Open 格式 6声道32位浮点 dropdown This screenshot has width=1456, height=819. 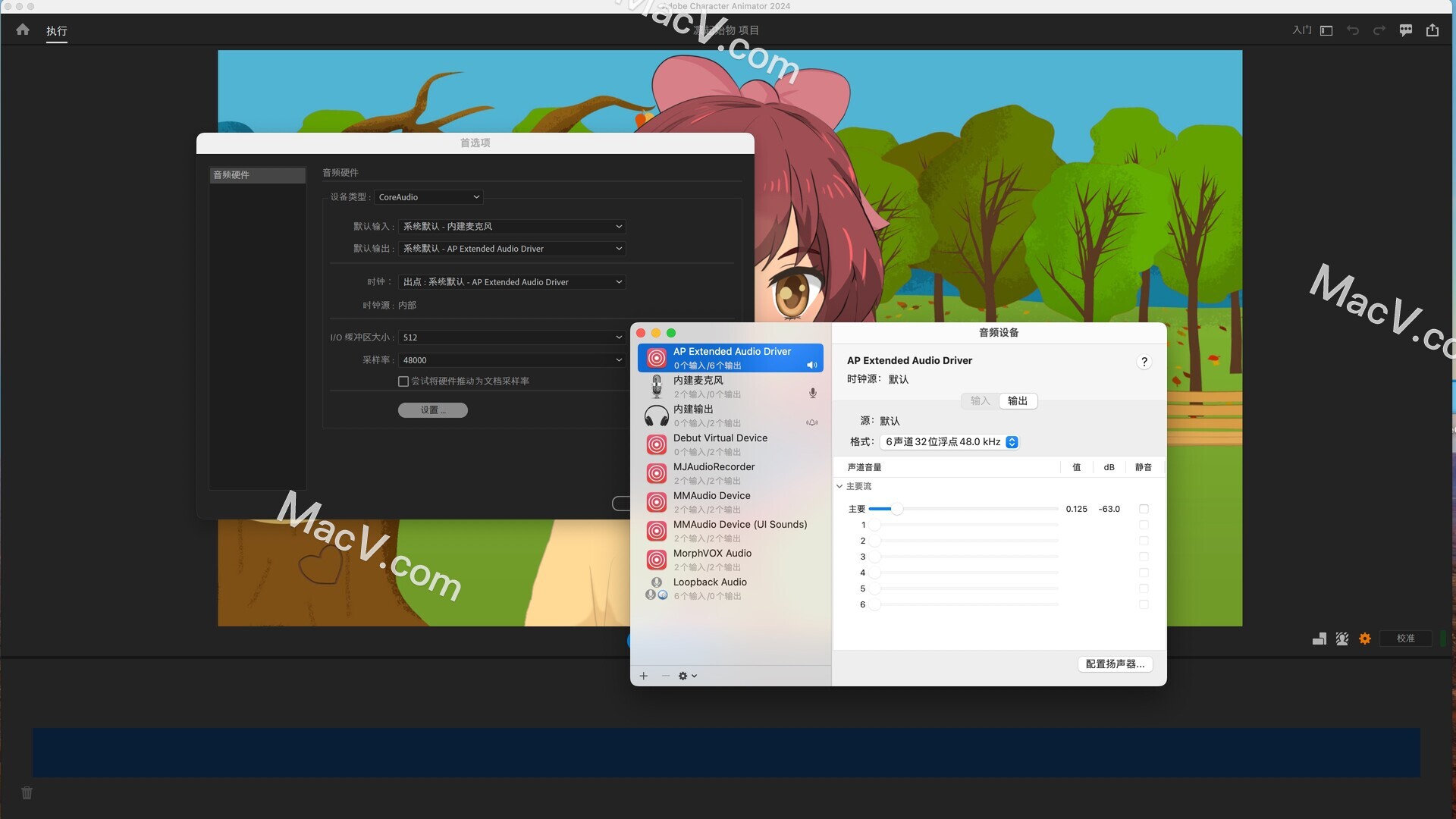tap(949, 442)
